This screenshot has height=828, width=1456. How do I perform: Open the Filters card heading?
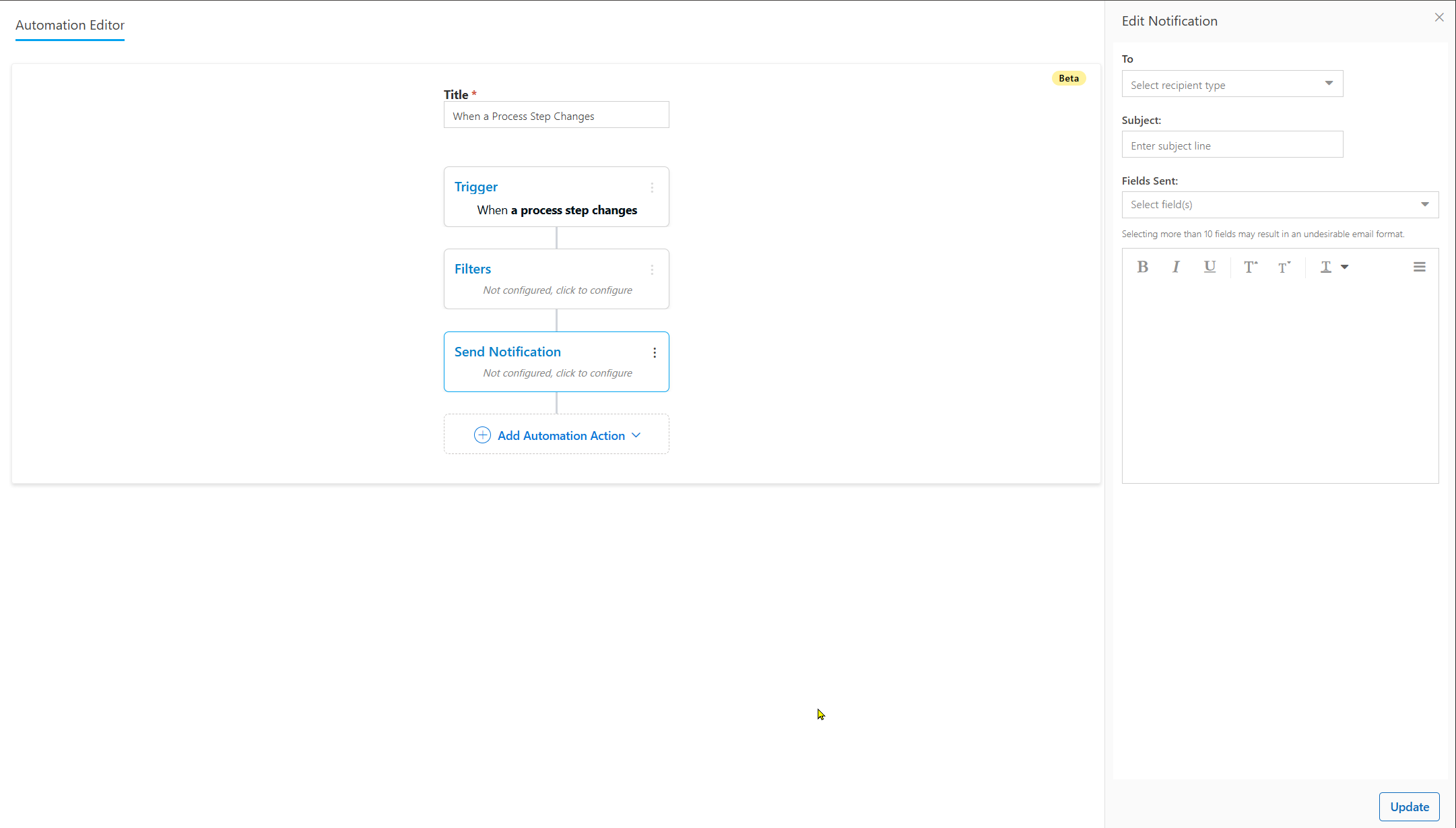coord(473,269)
